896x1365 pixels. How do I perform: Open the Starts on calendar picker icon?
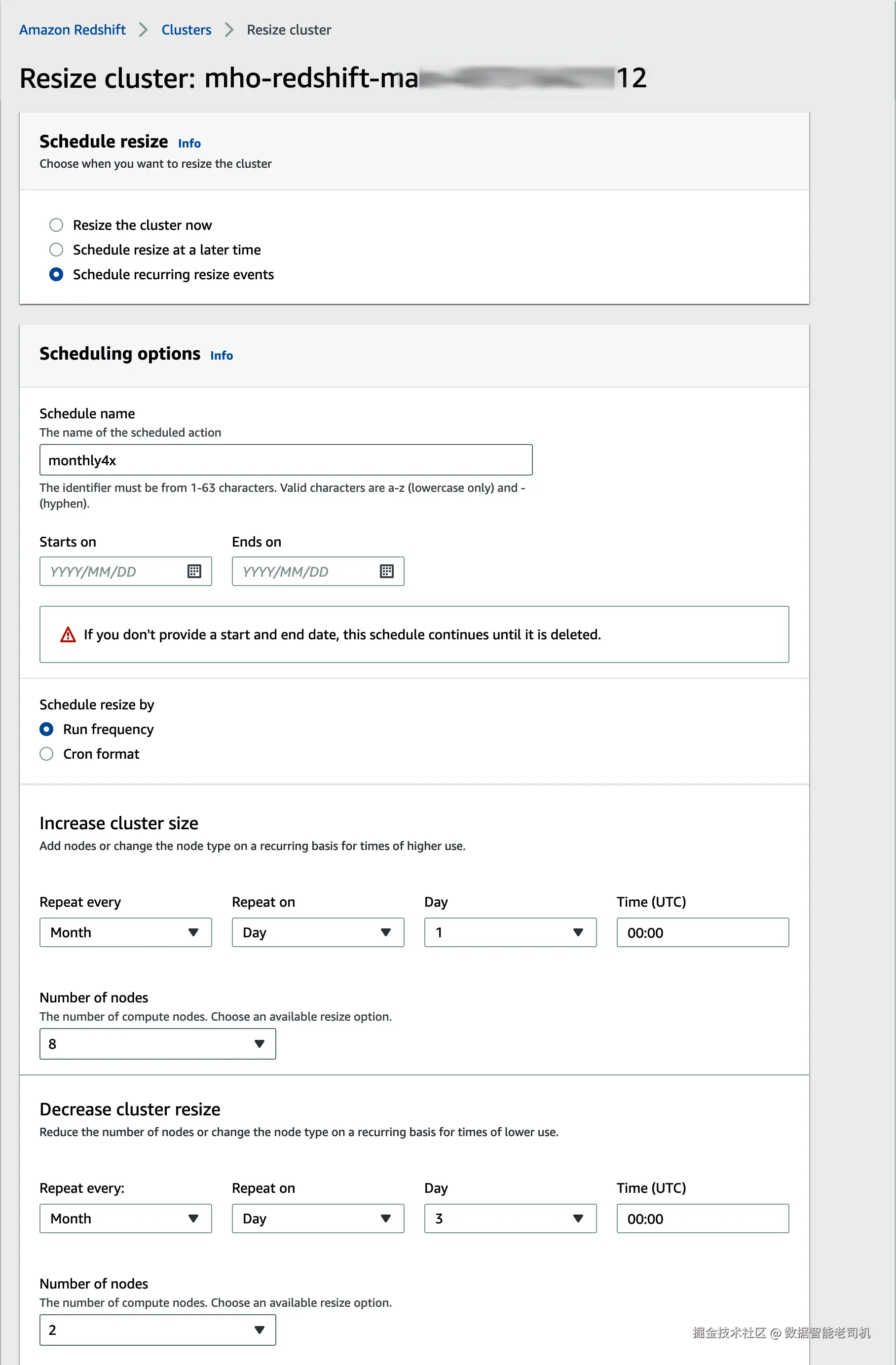194,571
